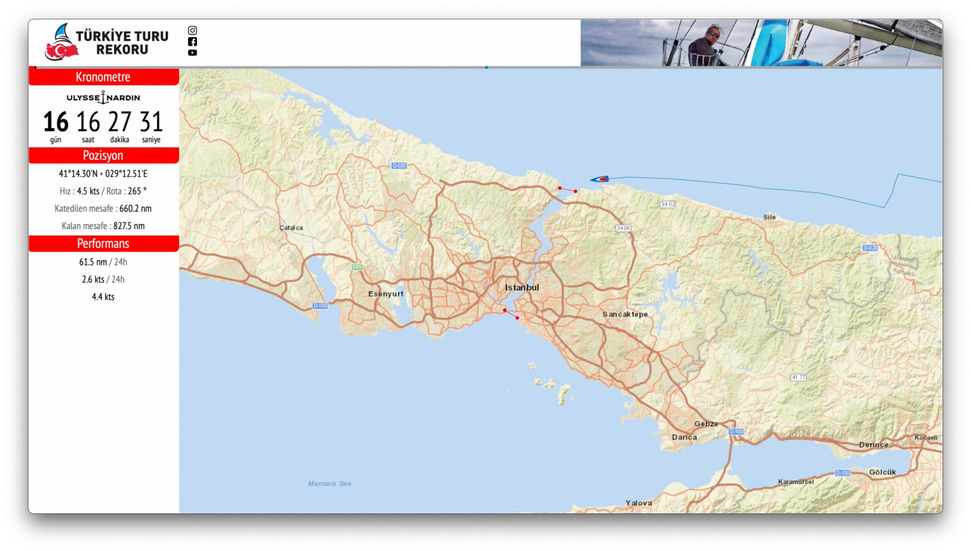Click the Darıca label on the map
Screen dimensions: 971x551
pos(684,436)
